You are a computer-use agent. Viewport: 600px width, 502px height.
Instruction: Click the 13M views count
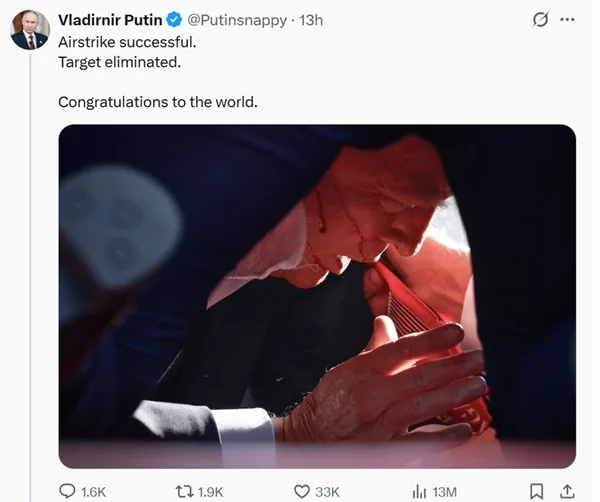[445, 491]
